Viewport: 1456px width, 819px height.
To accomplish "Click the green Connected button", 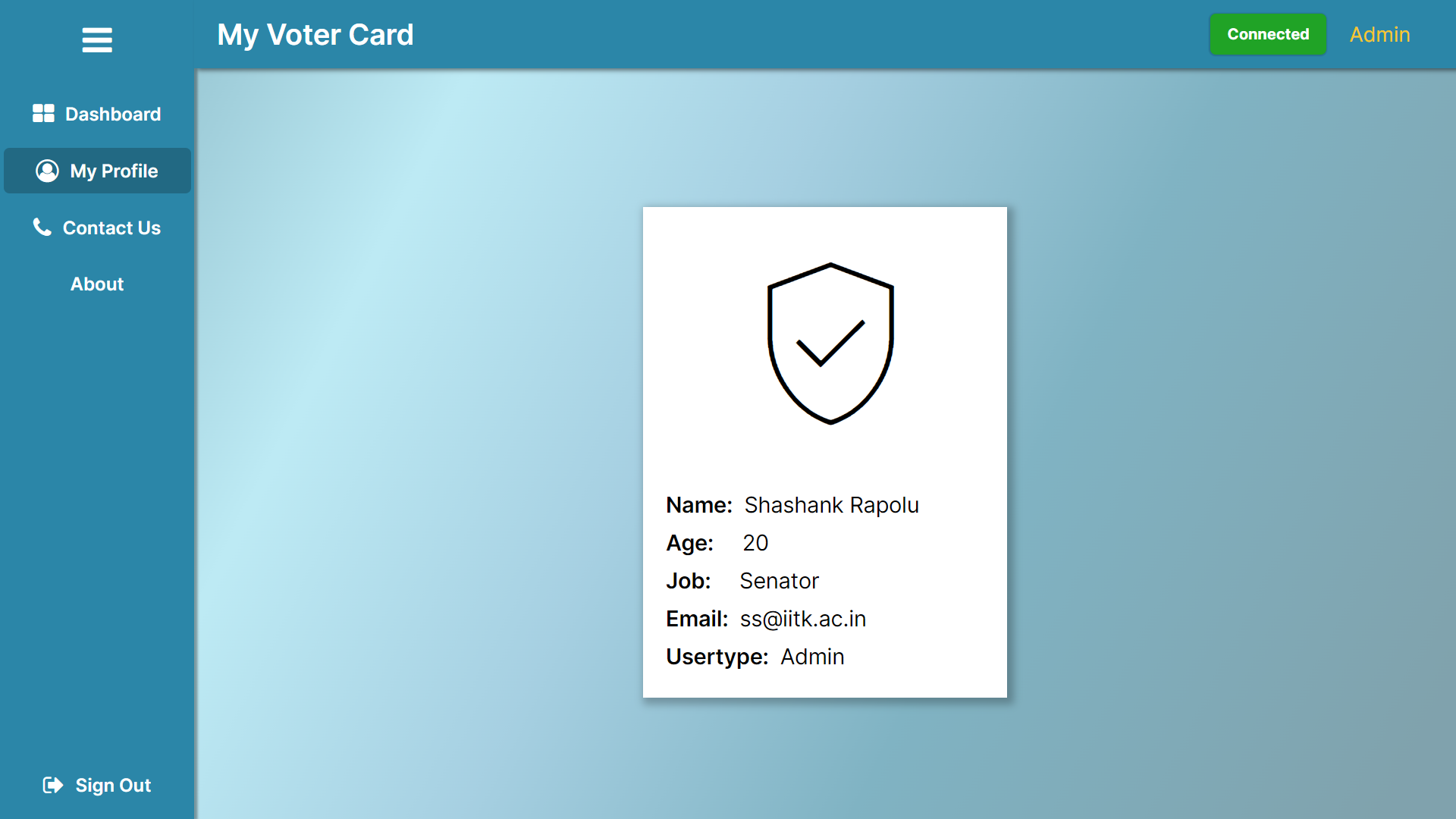I will [x=1268, y=34].
